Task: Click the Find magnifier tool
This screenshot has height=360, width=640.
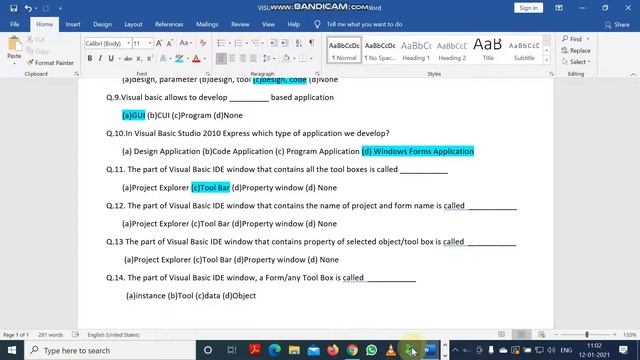Action: pyautogui.click(x=572, y=39)
